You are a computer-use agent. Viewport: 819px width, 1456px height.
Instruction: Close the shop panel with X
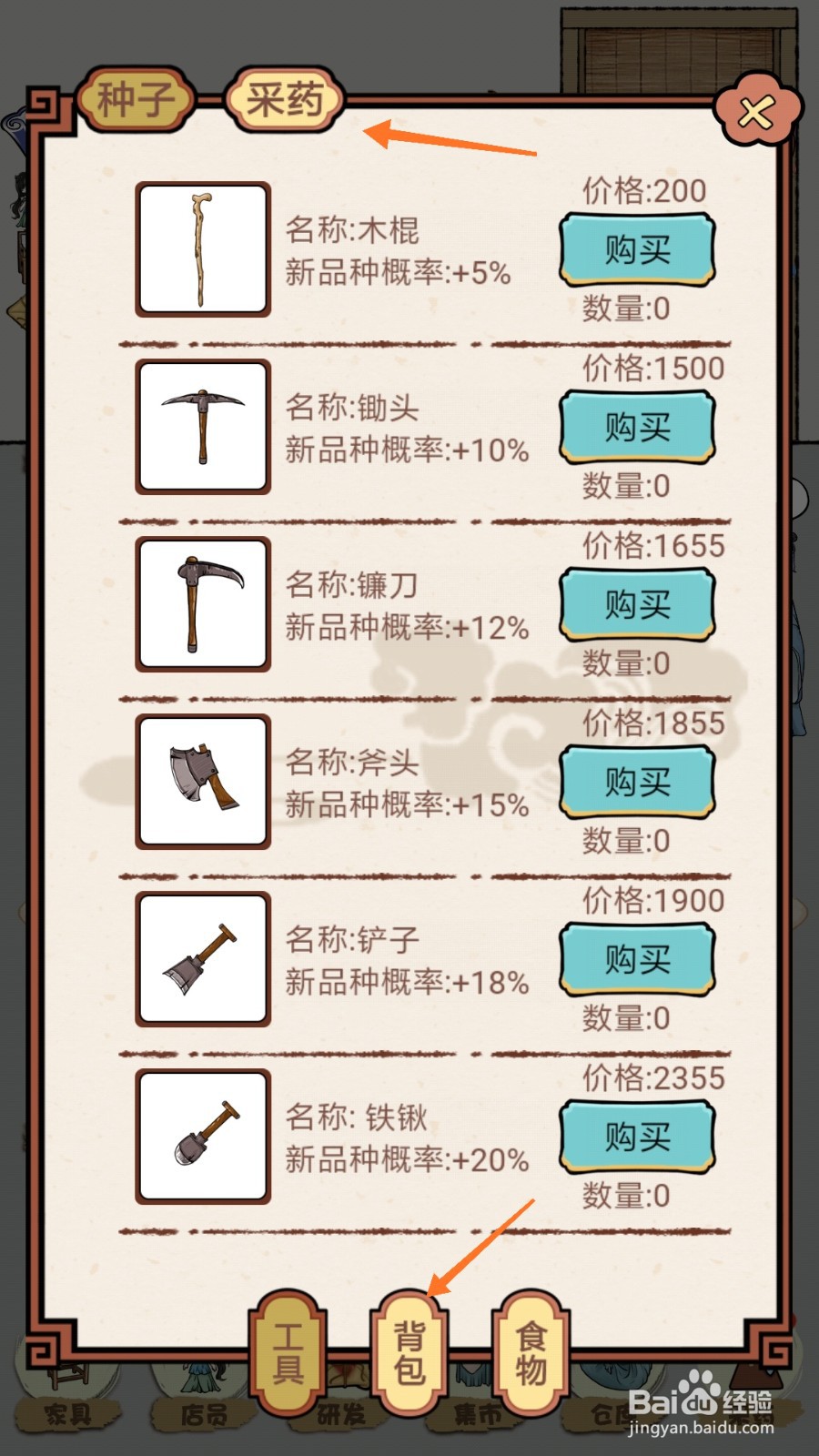point(758,113)
